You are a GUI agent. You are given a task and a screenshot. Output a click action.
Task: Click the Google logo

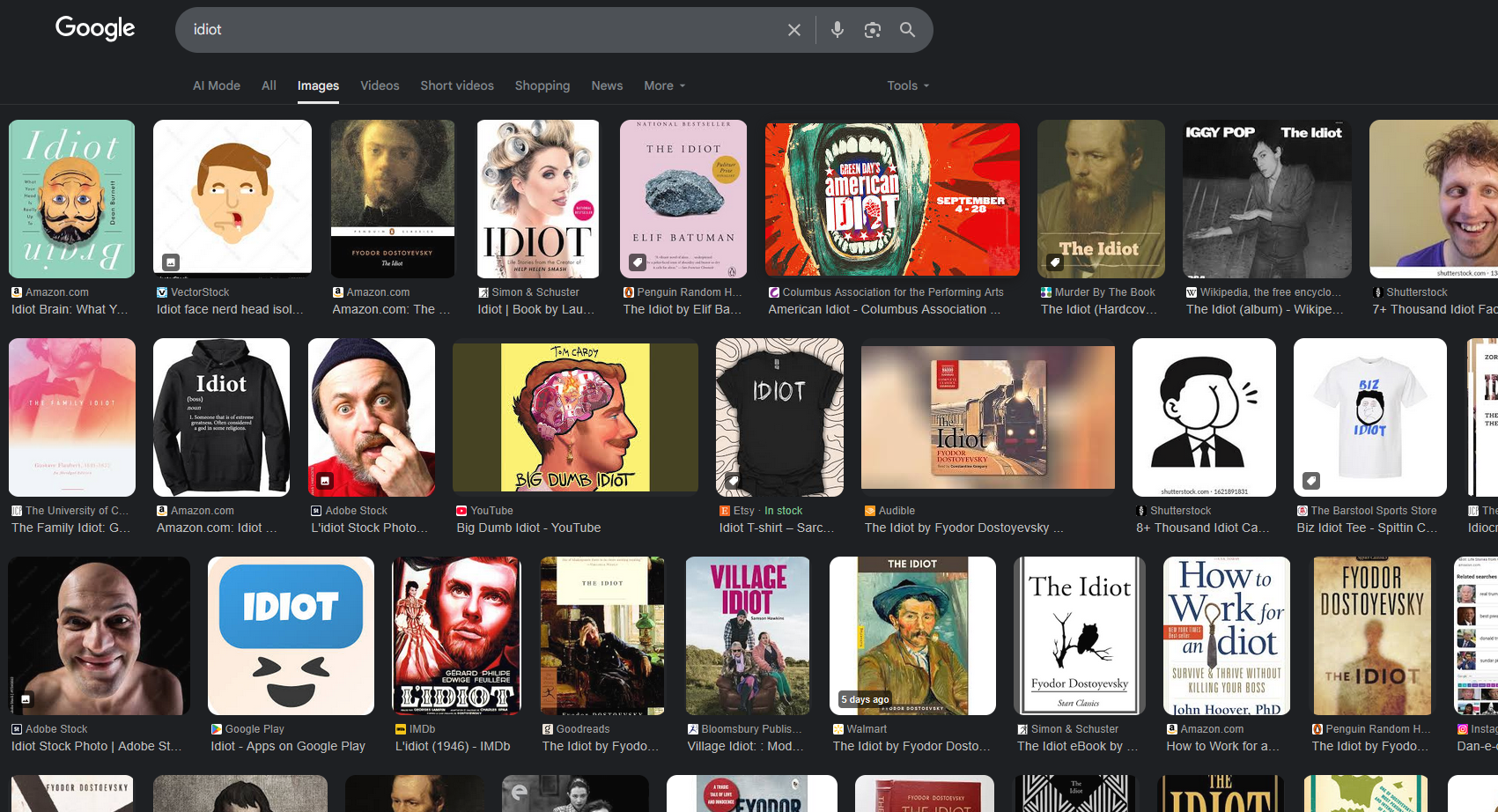click(x=95, y=28)
